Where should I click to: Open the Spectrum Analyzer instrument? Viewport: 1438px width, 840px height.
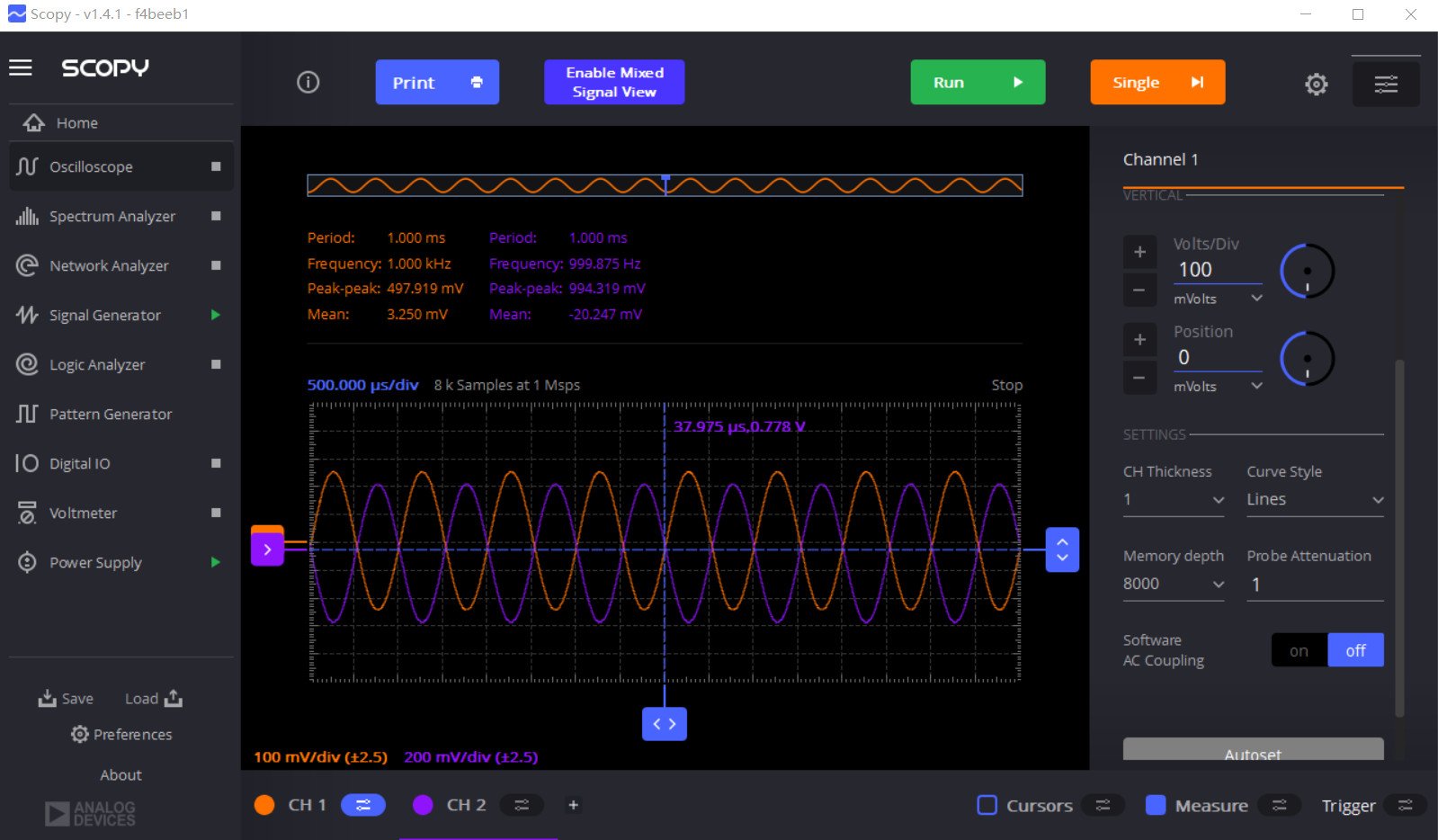(112, 217)
